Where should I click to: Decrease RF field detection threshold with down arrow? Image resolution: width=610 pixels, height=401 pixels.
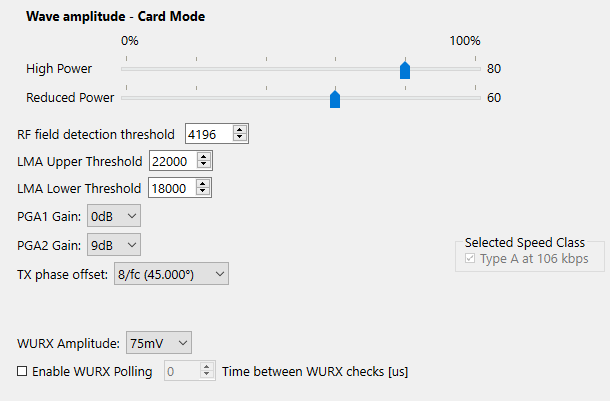coord(239,138)
